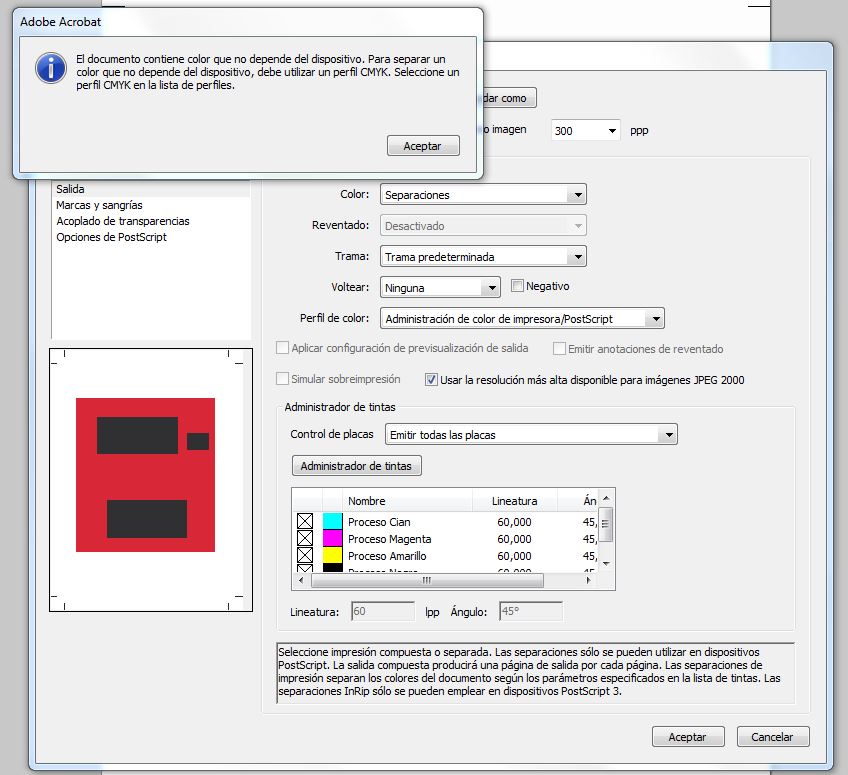Enable the Negativo checkbox
848x775 pixels.
517,286
